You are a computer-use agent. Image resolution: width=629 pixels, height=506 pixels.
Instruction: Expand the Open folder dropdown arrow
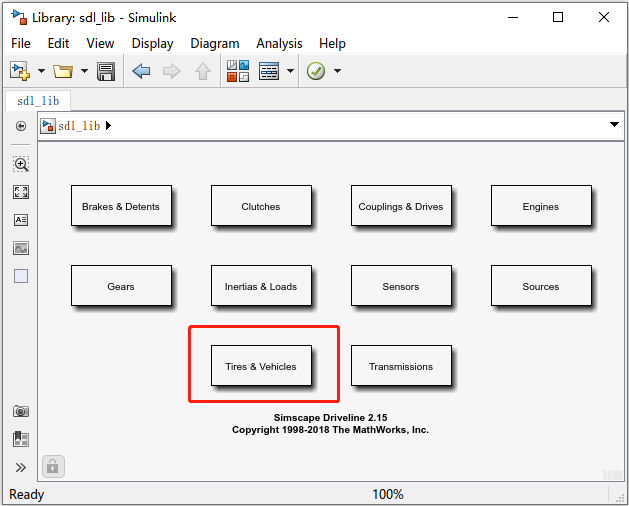click(x=84, y=71)
